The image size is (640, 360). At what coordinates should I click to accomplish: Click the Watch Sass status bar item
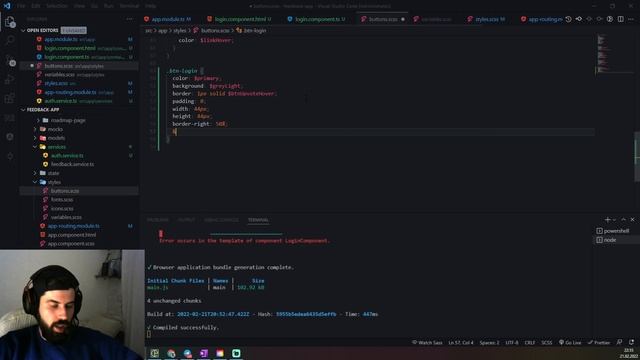click(427, 343)
